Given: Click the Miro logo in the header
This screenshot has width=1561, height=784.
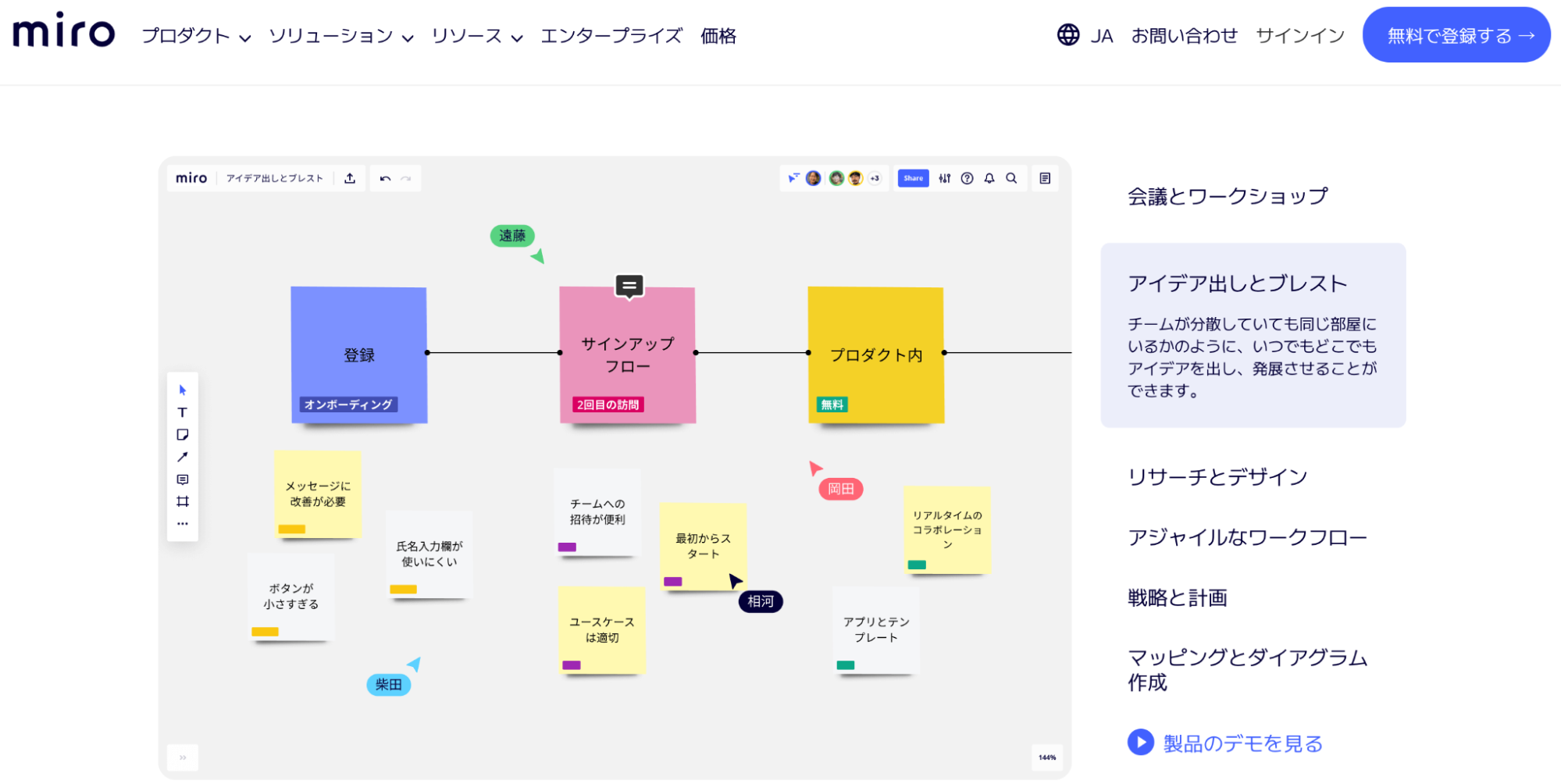Looking at the screenshot, I should (63, 31).
